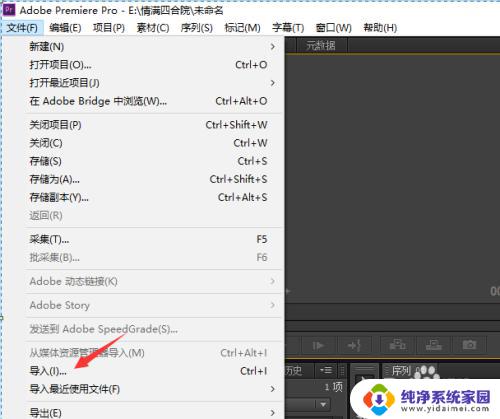Select the 序列 timeline tab

401,370
